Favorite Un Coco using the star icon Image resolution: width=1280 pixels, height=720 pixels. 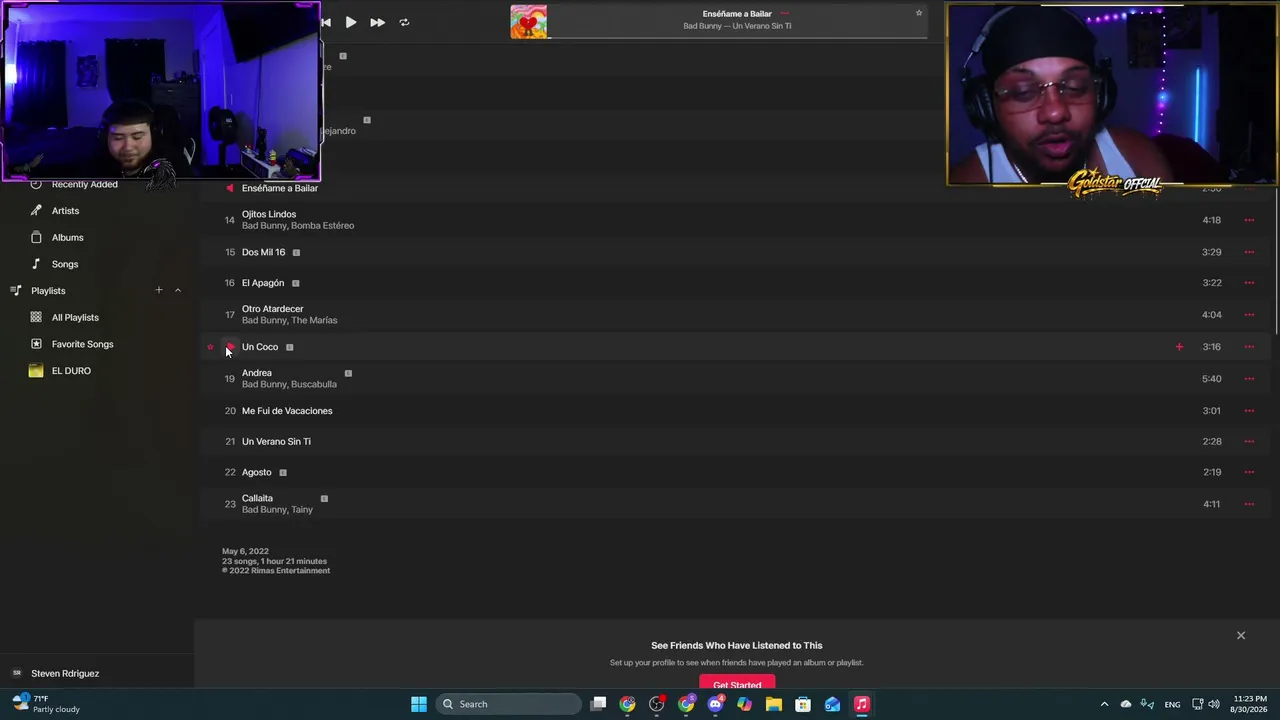210,347
